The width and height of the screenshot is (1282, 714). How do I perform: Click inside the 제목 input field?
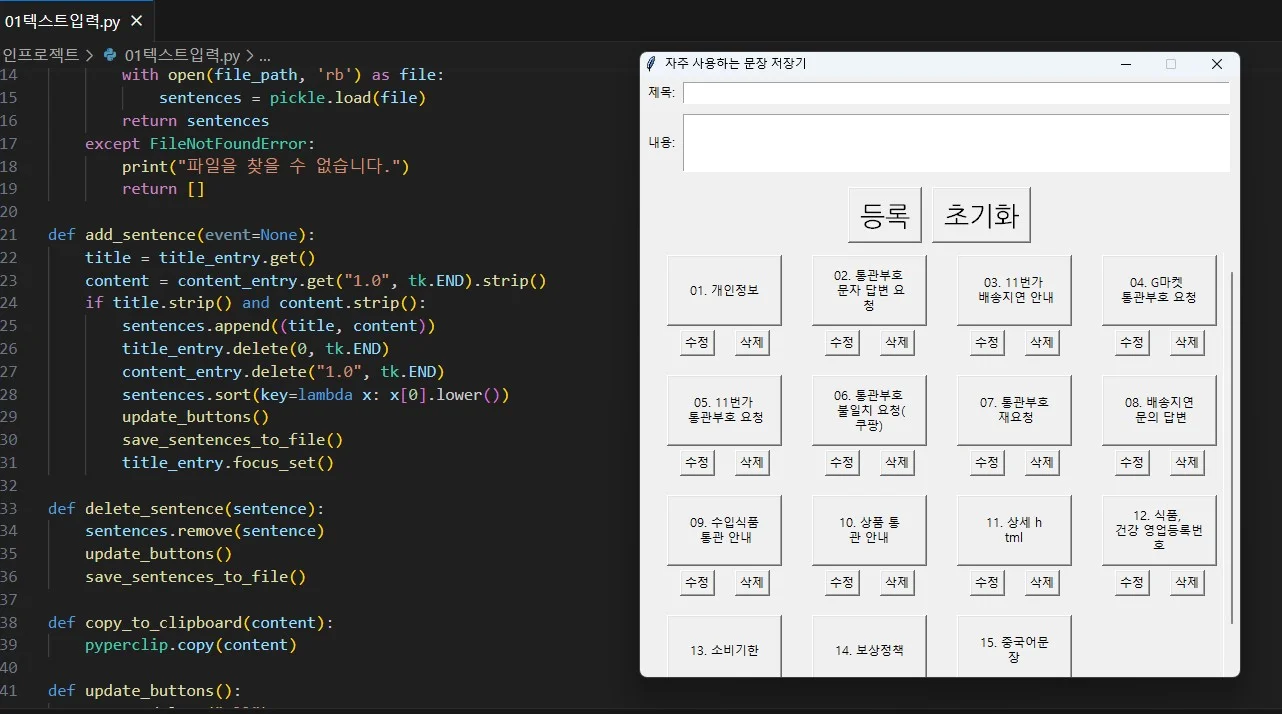coord(955,93)
